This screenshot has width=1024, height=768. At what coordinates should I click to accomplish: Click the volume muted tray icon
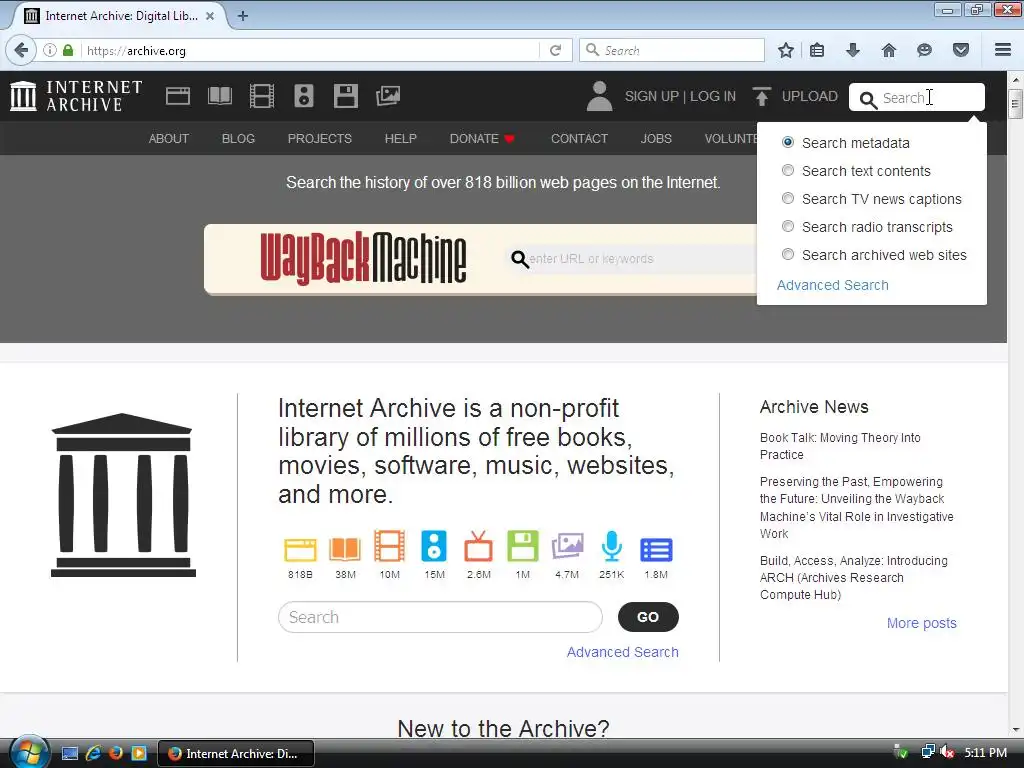(947, 752)
